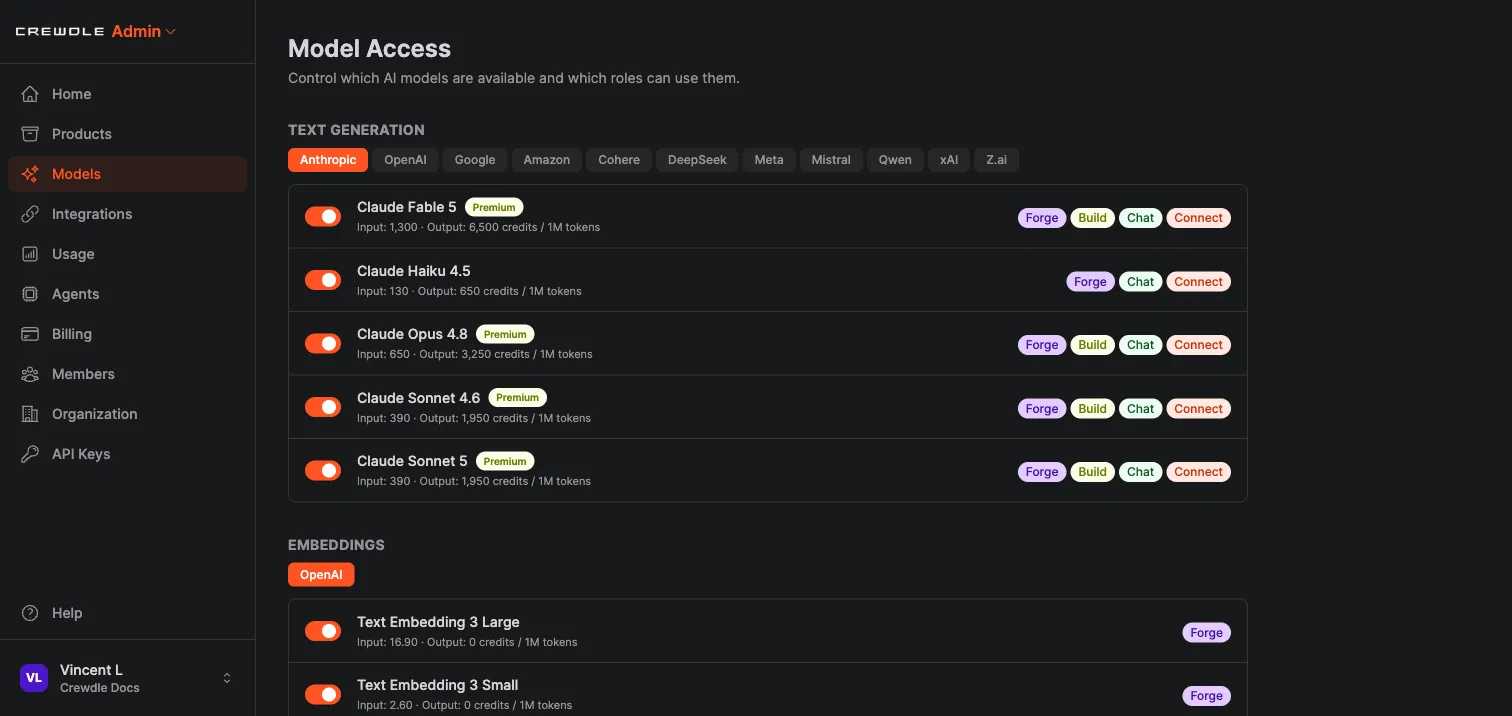Viewport: 1512px width, 716px height.
Task: Click the Models sparkle icon
Action: coord(31,174)
